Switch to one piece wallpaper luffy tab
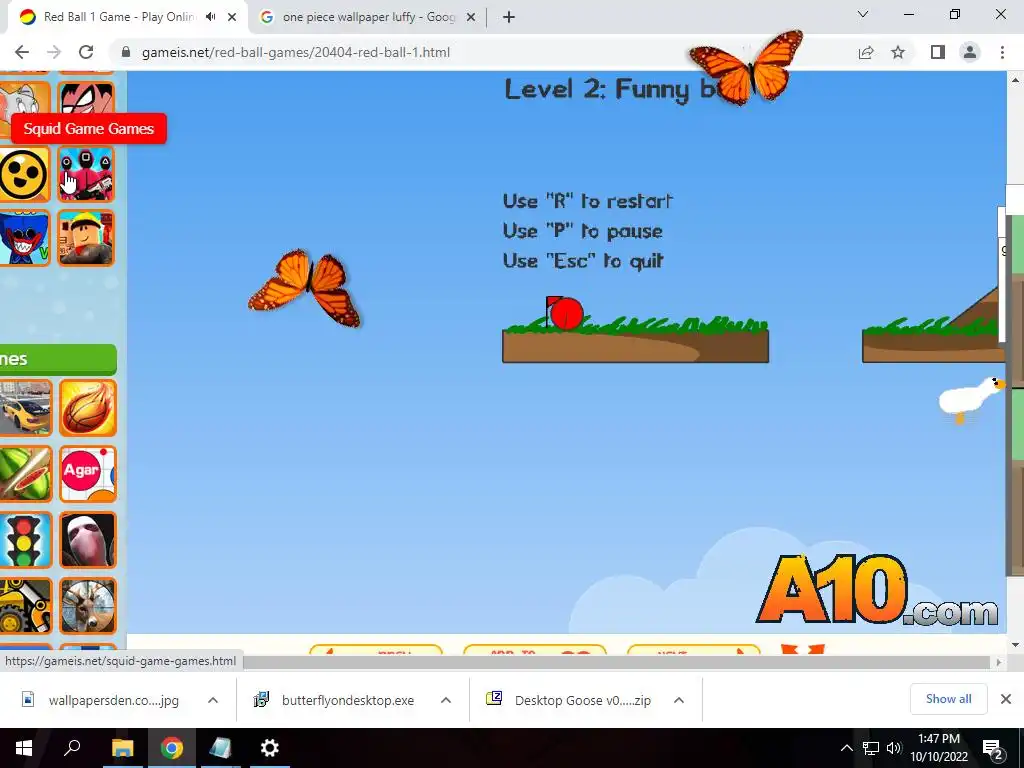 (x=369, y=17)
